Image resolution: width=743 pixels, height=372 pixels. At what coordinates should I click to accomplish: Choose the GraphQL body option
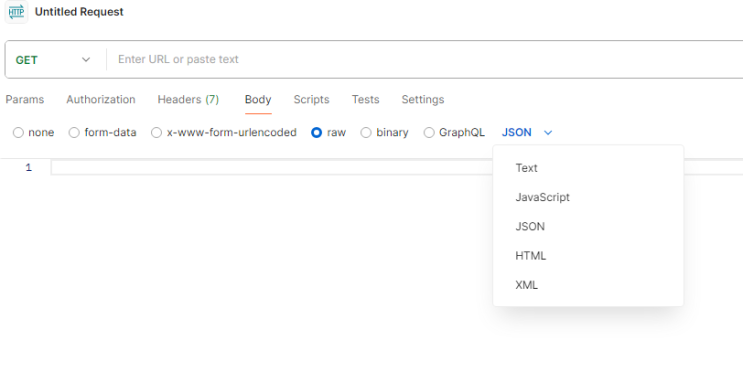point(429,133)
